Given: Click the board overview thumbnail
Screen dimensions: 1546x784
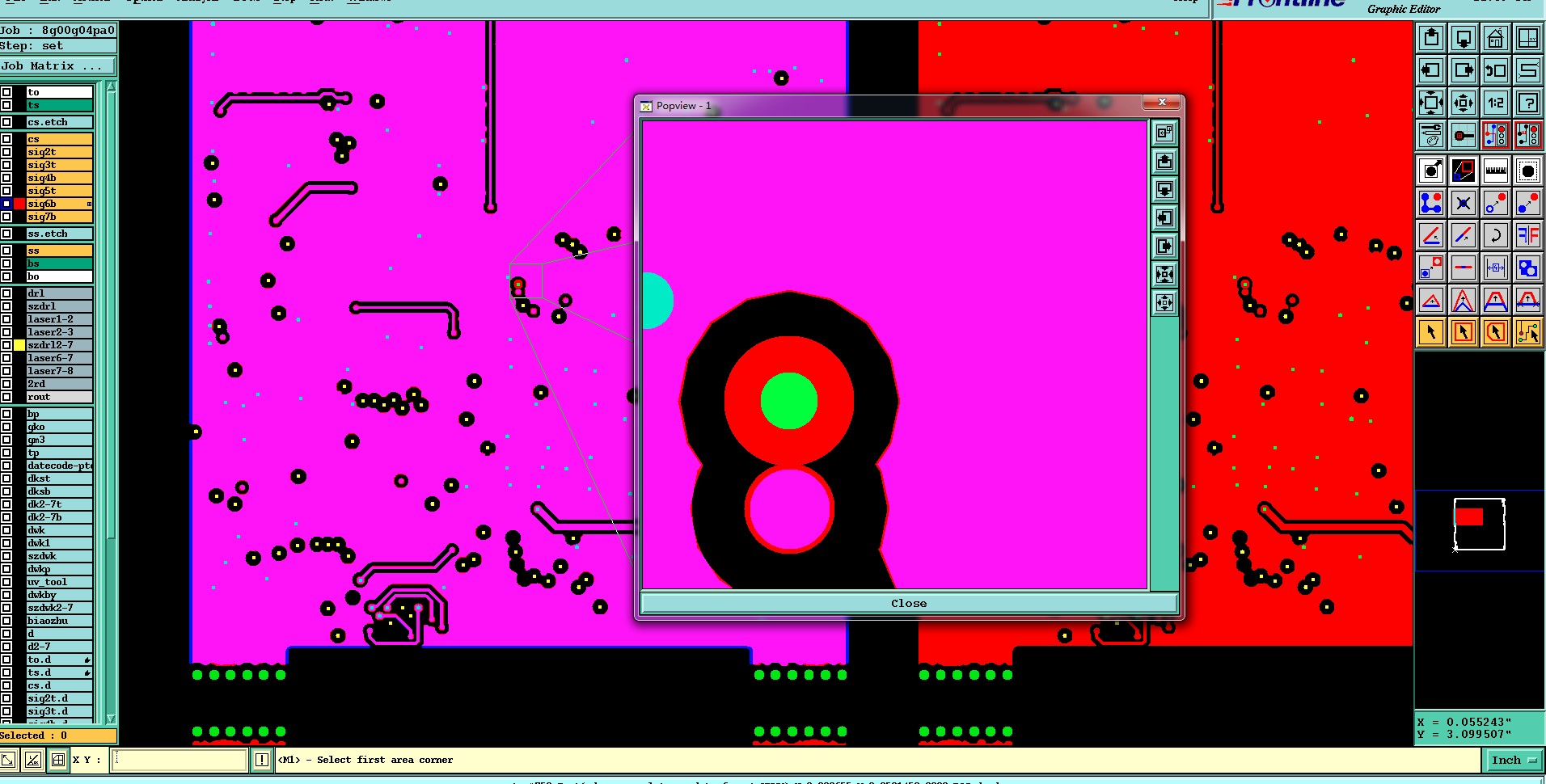Looking at the screenshot, I should click(1480, 525).
